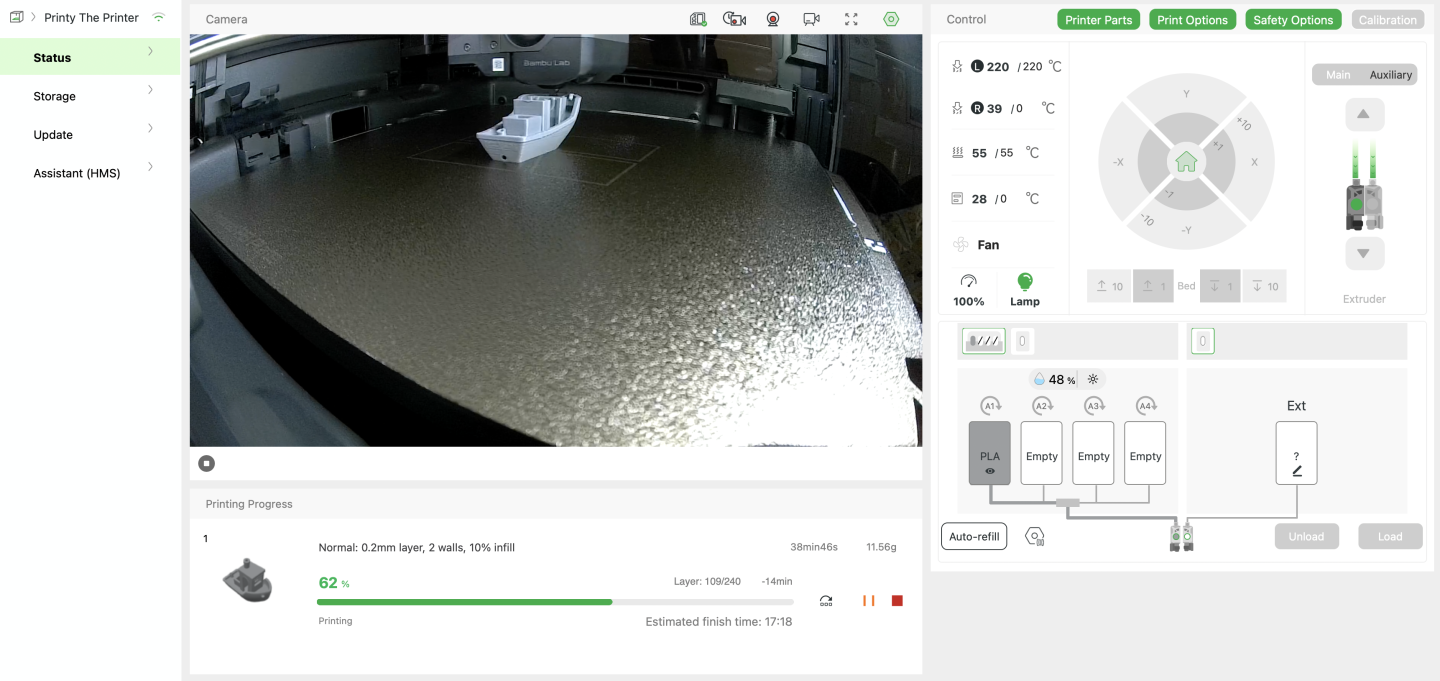Open camera settings hexagon icon
Image resolution: width=1440 pixels, height=681 pixels.
(x=891, y=19)
